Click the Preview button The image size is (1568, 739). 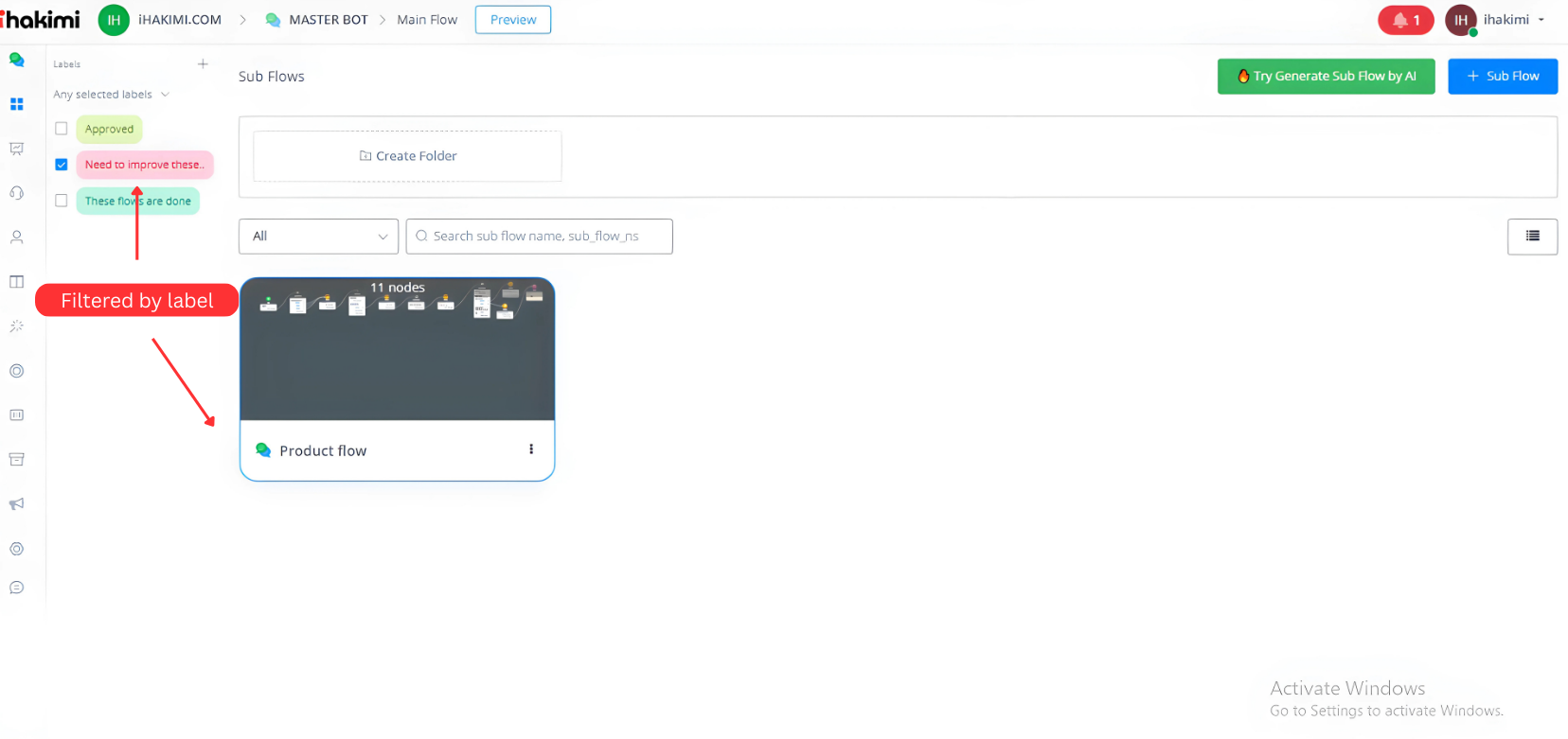click(513, 20)
